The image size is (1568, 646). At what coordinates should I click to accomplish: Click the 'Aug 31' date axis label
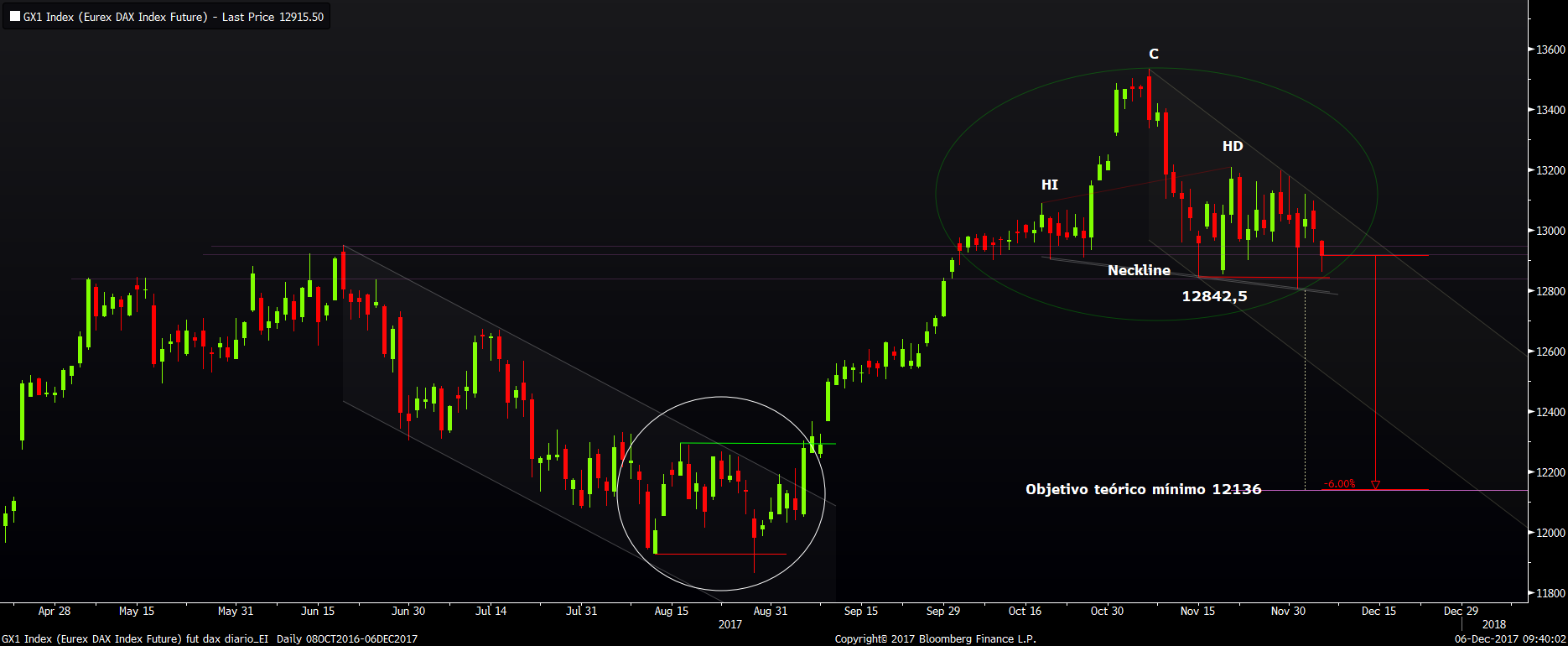771,611
